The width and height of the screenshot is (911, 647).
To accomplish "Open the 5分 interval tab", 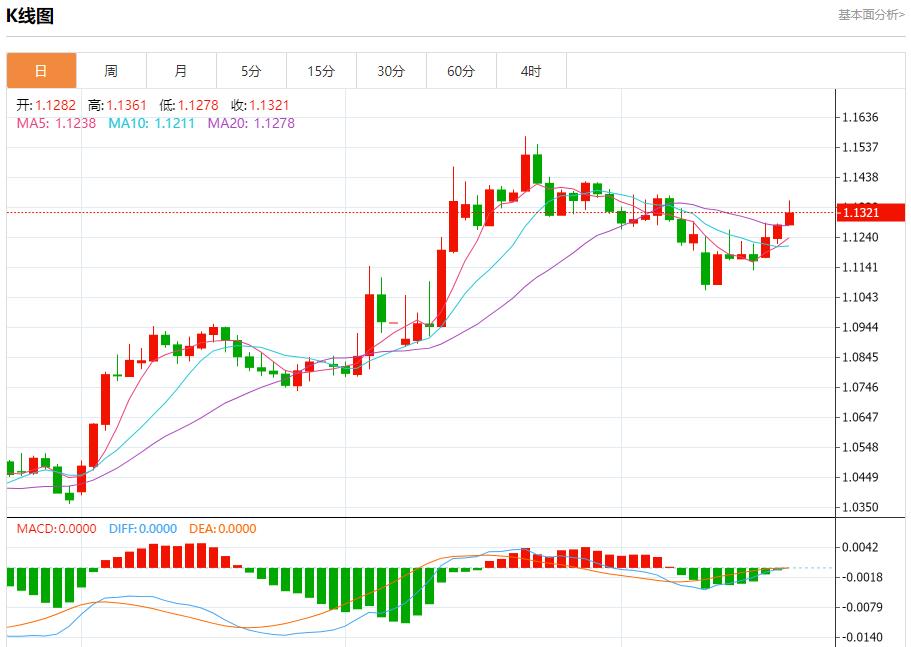I will (251, 71).
